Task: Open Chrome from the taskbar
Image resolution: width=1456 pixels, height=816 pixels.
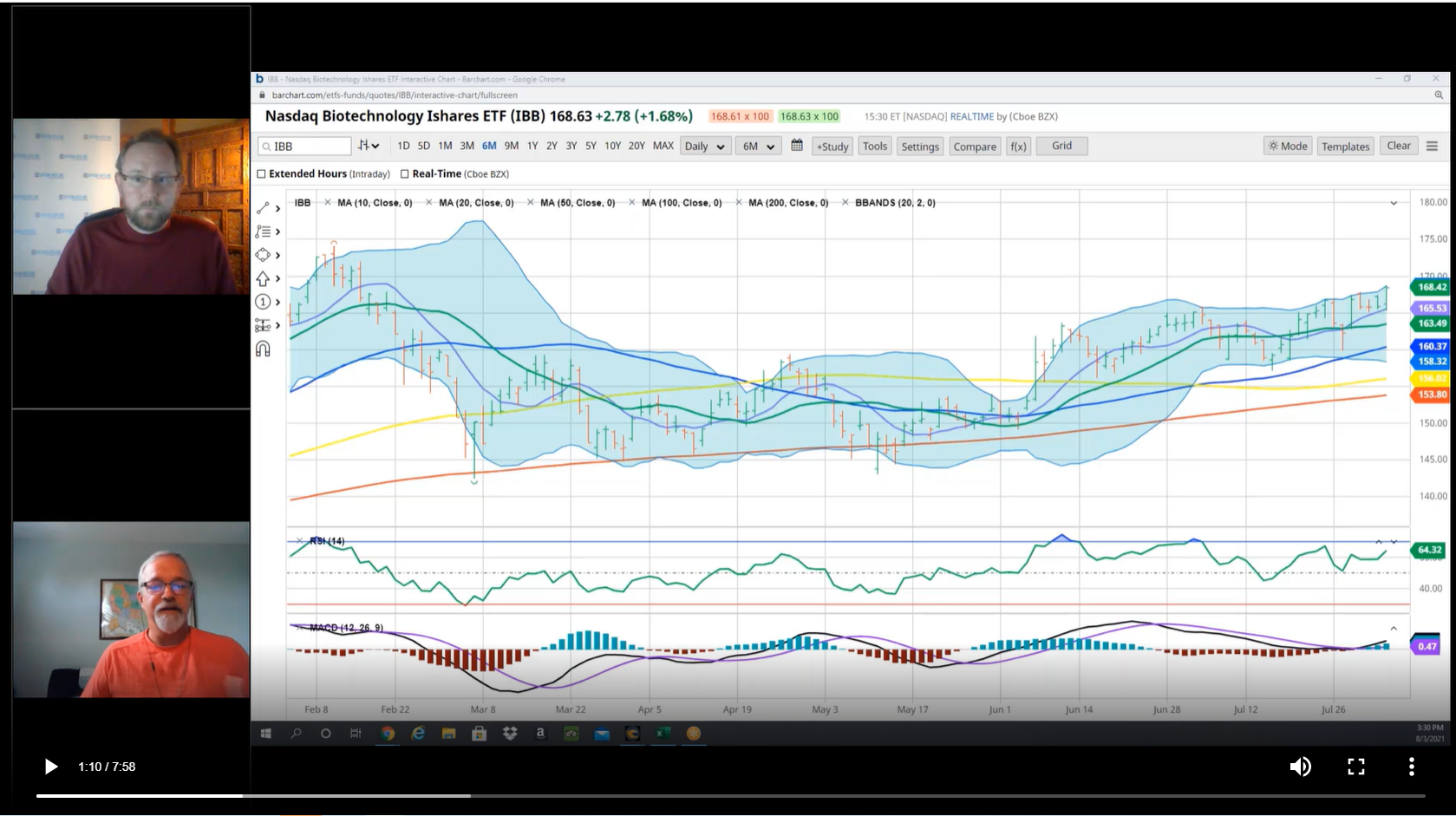Action: (x=388, y=734)
